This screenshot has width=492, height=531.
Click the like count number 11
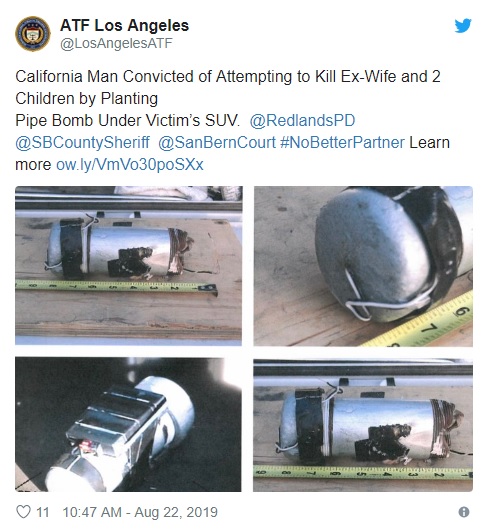tap(43, 512)
